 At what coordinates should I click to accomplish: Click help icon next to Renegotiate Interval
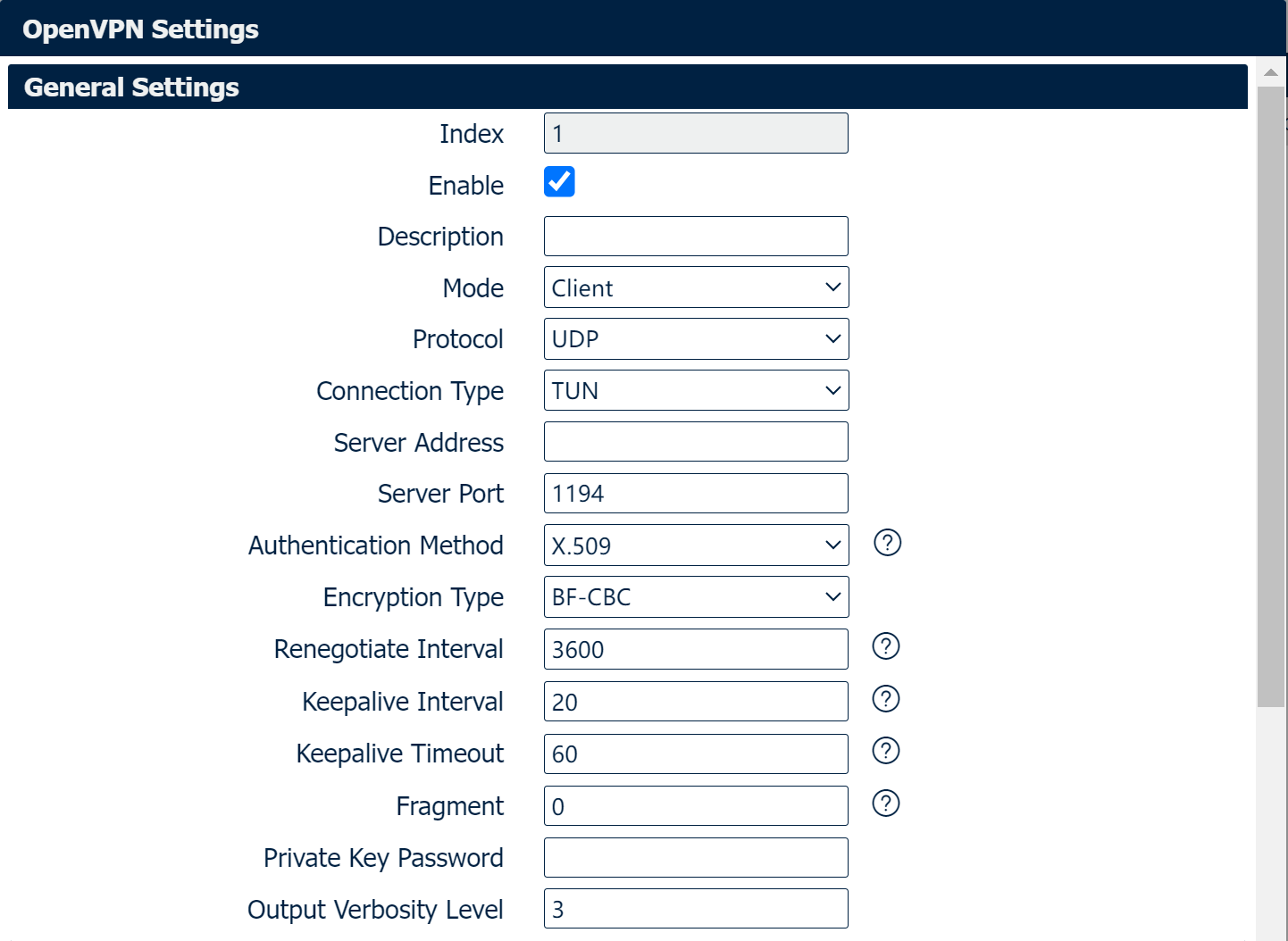click(x=885, y=646)
